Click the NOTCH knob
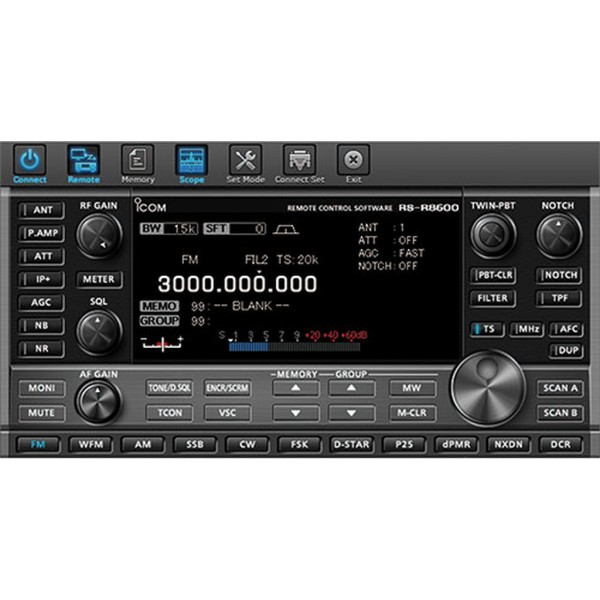 point(559,235)
